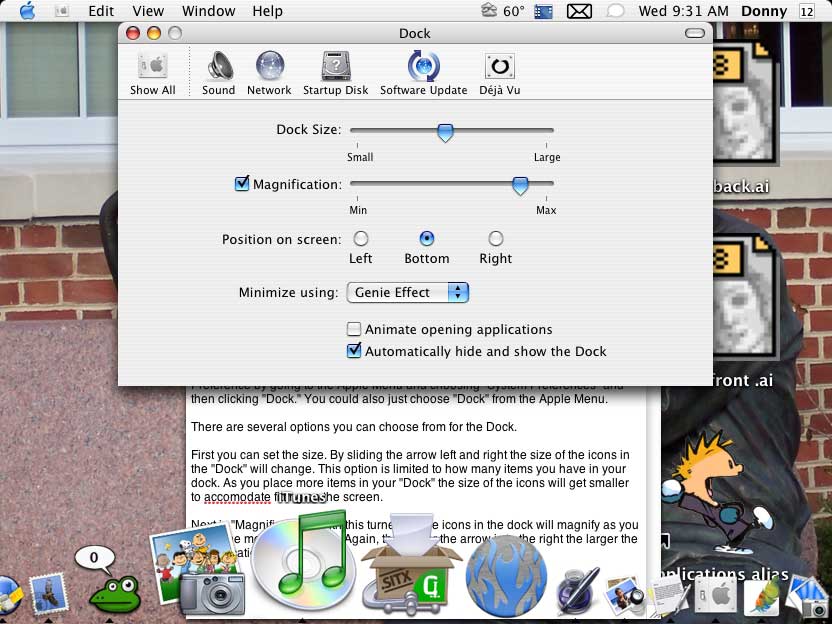Select the Right dock position
The image size is (832, 624).
(495, 239)
